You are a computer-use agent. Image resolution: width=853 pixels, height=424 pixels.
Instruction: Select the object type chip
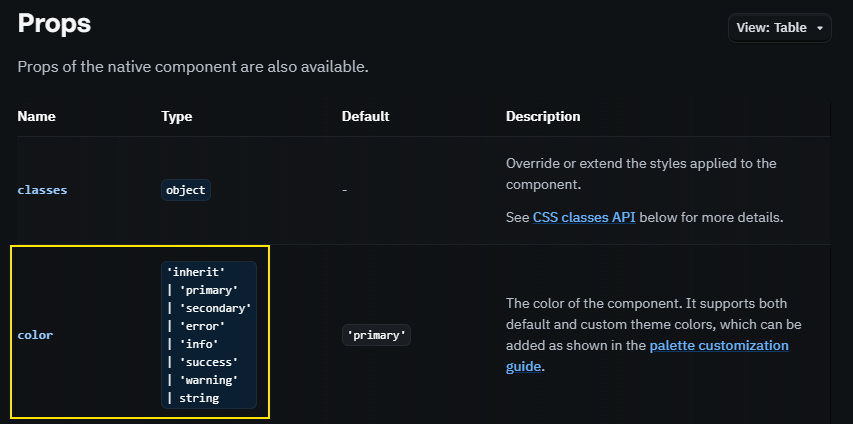(186, 190)
